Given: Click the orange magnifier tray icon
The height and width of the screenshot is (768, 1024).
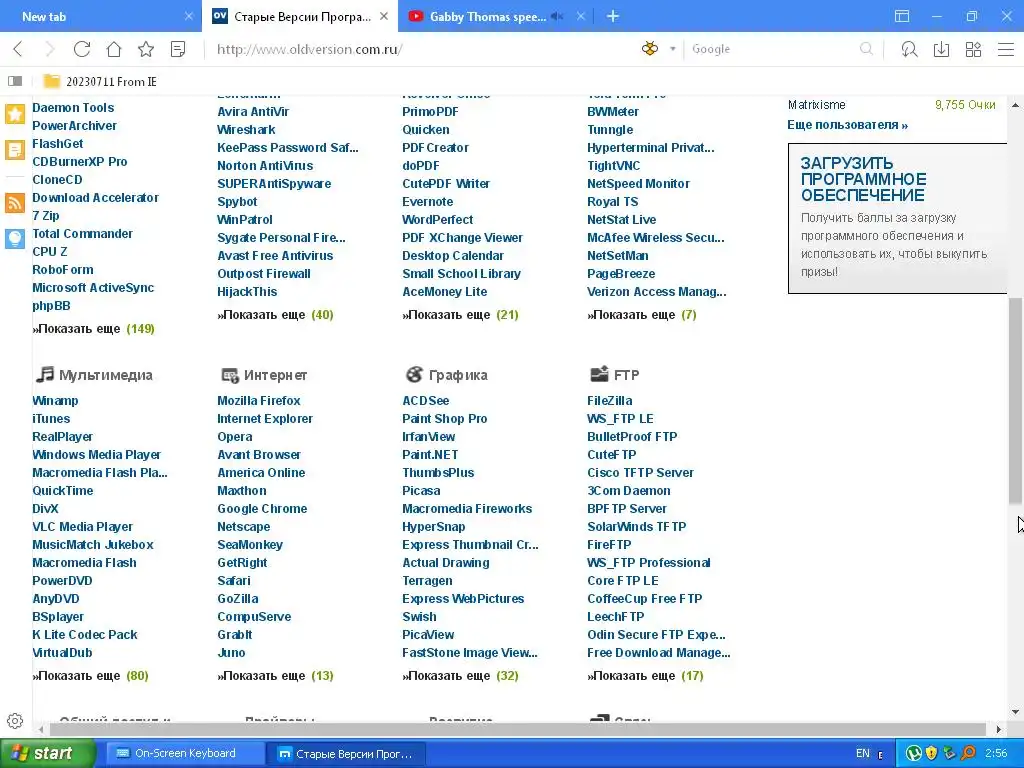Looking at the screenshot, I should pyautogui.click(x=968, y=754).
